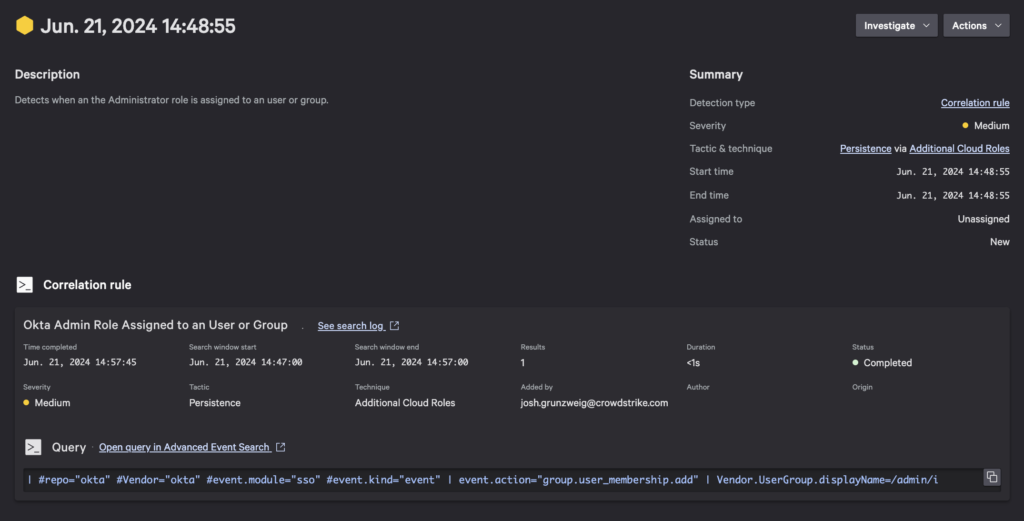Open the Persistence tactic link
Screen dimensions: 1024x521
click(x=865, y=149)
